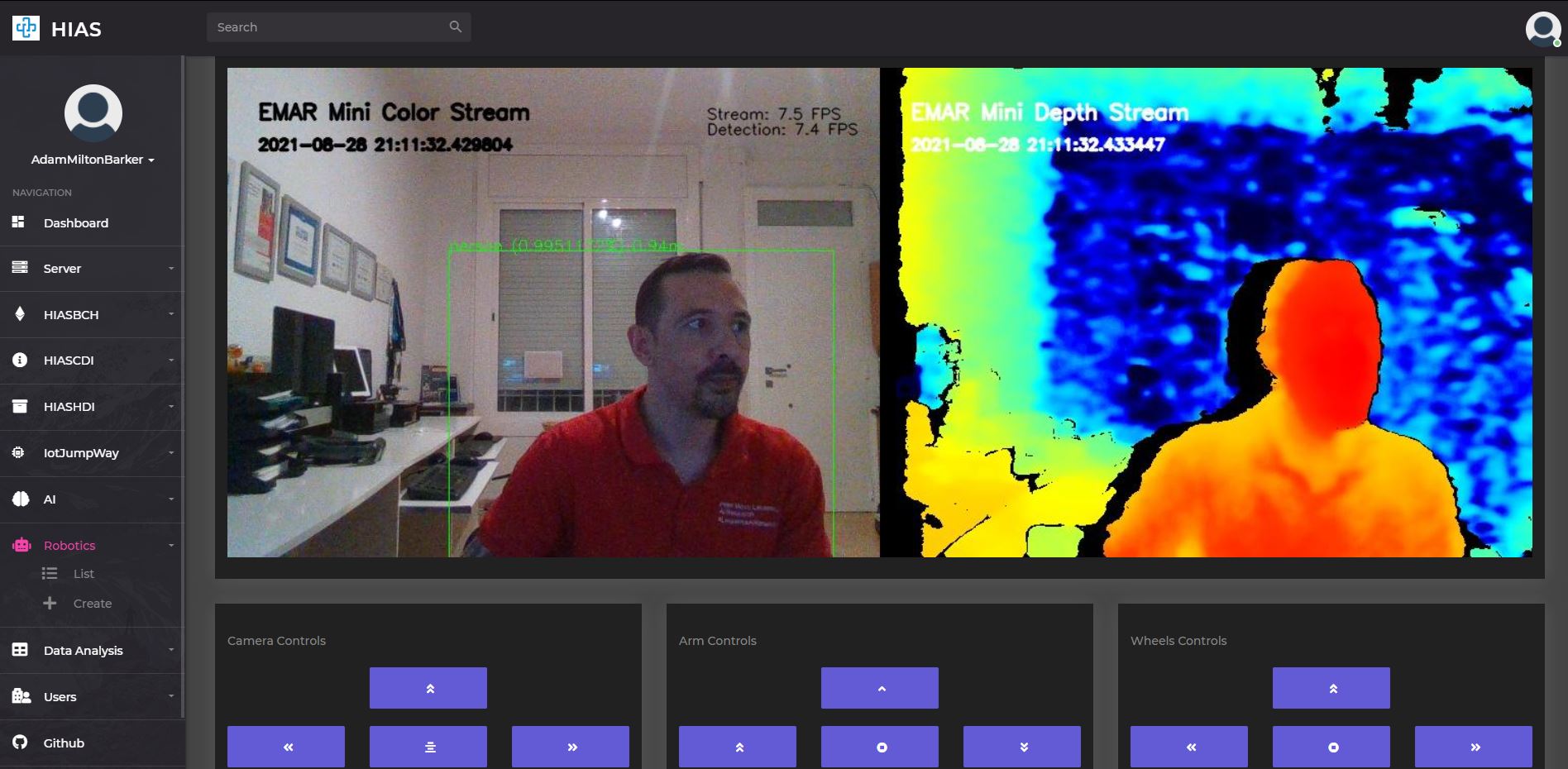Click the Camera Controls up arrow button

pos(428,688)
